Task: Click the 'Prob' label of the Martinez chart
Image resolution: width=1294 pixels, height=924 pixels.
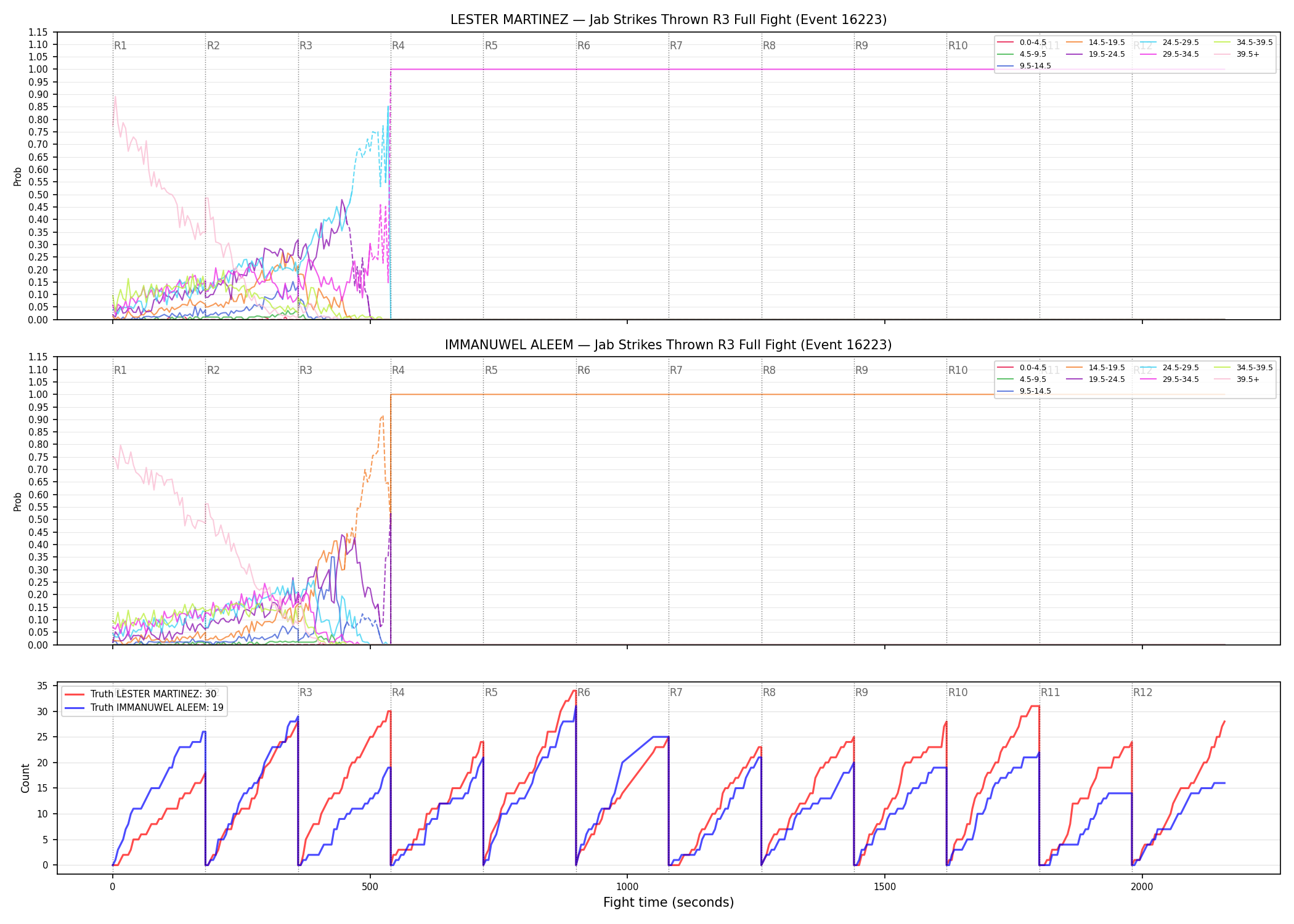Action: (x=18, y=177)
